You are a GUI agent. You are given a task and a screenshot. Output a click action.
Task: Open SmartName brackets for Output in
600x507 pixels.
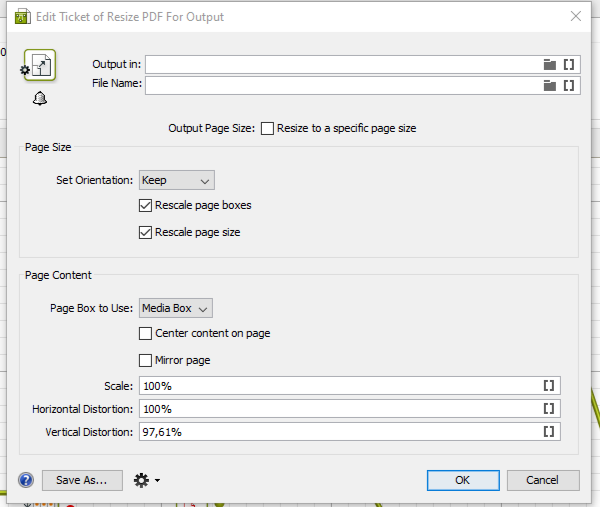569,64
